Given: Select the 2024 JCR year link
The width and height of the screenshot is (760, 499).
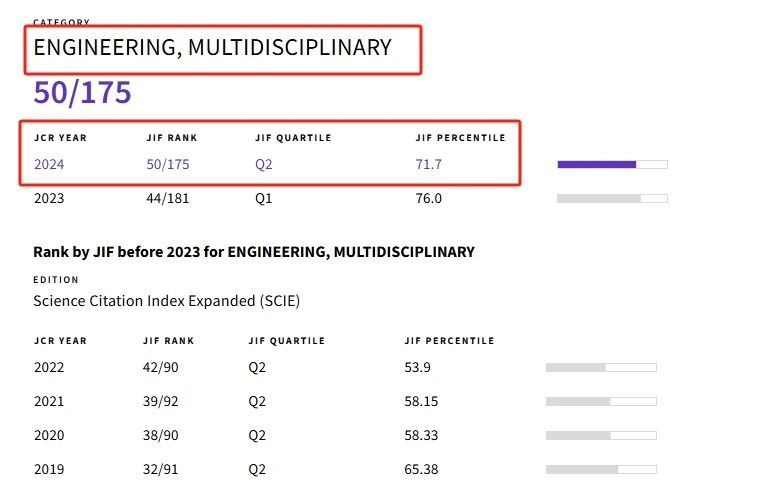Looking at the screenshot, I should (49, 164).
